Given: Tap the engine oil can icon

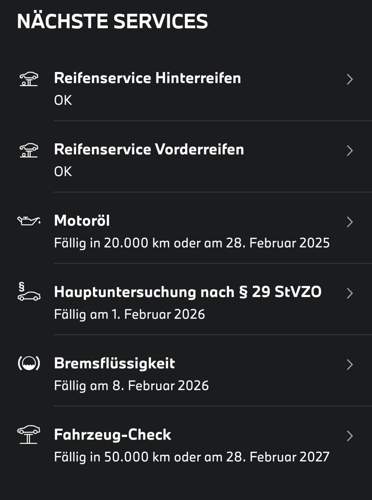Looking at the screenshot, I should pyautogui.click(x=29, y=221).
